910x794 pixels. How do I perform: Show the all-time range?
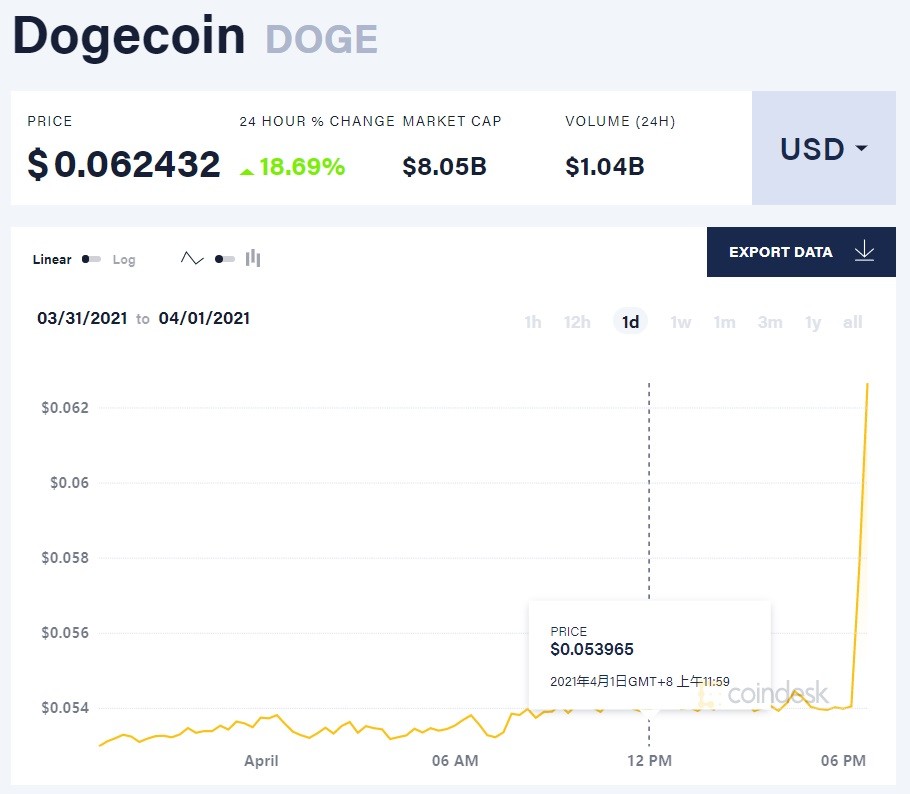[x=853, y=322]
